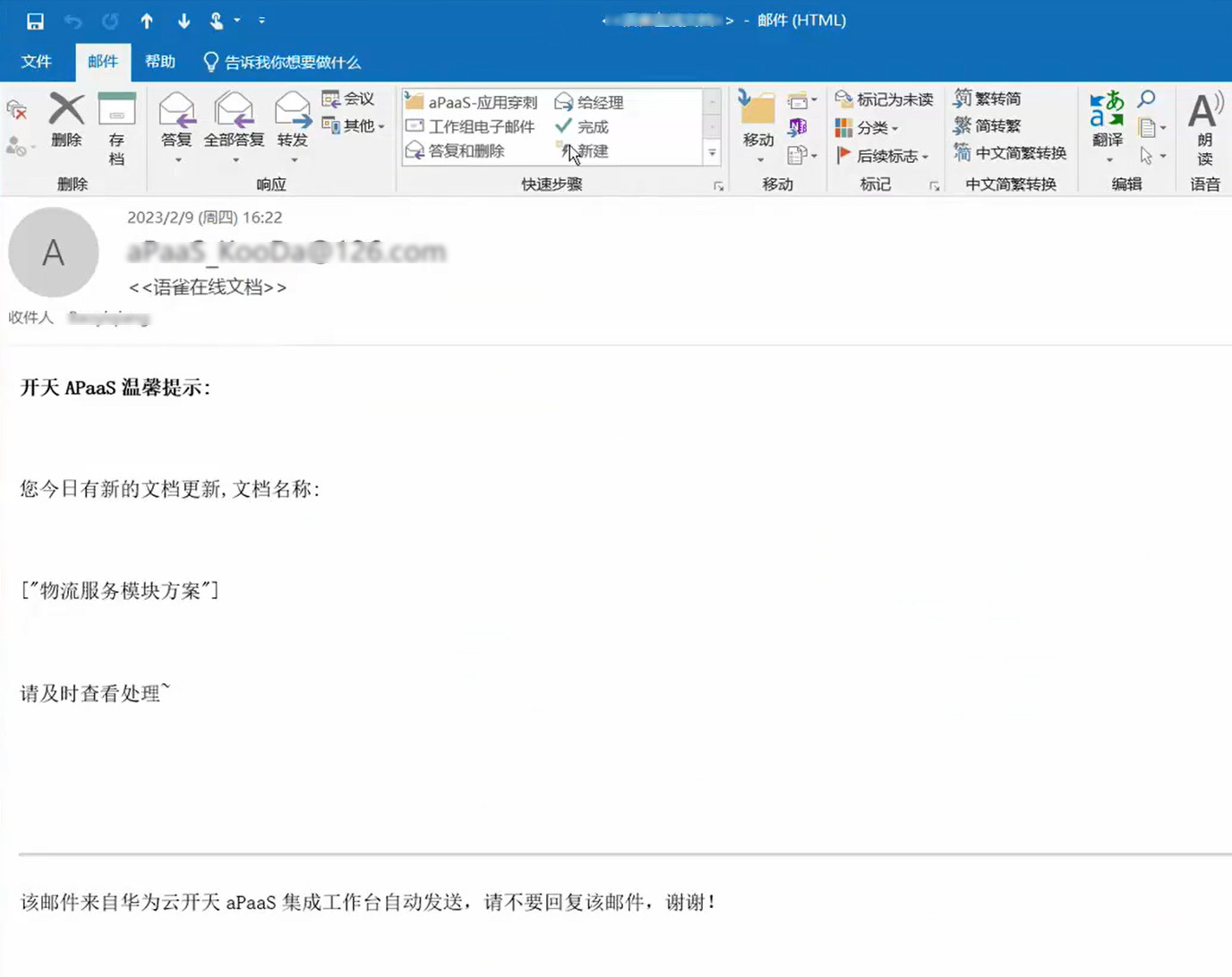Viewport: 1232px width, 977px height.
Task: Click 全部答复 to reply all
Action: click(x=234, y=120)
